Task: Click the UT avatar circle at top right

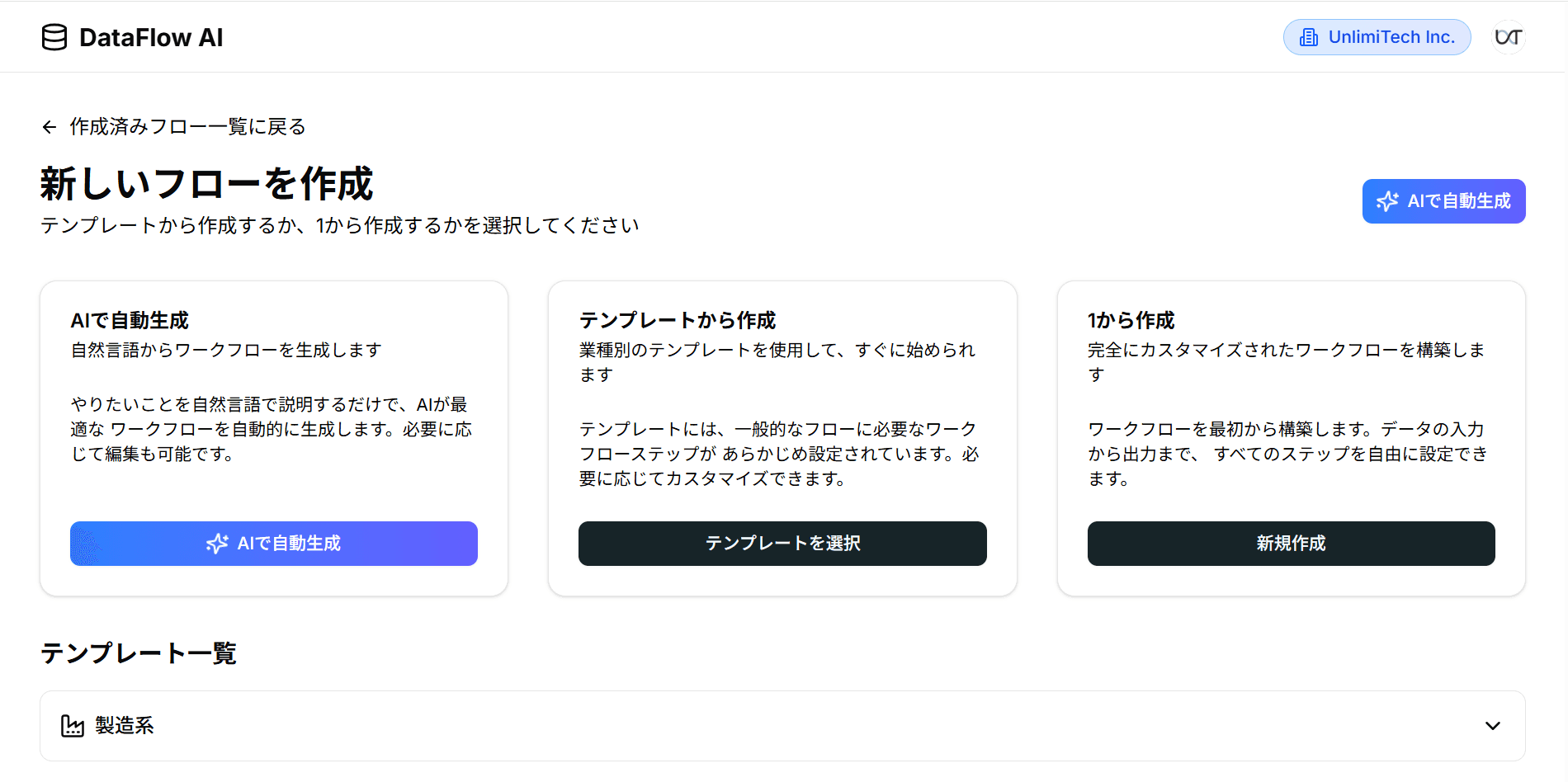Action: tap(1509, 36)
